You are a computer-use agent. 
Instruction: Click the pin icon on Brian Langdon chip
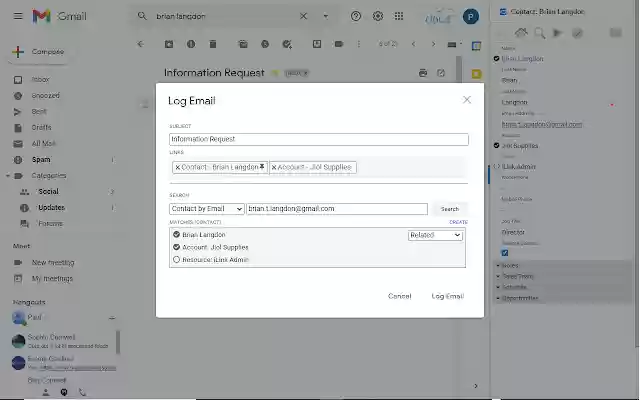262,167
